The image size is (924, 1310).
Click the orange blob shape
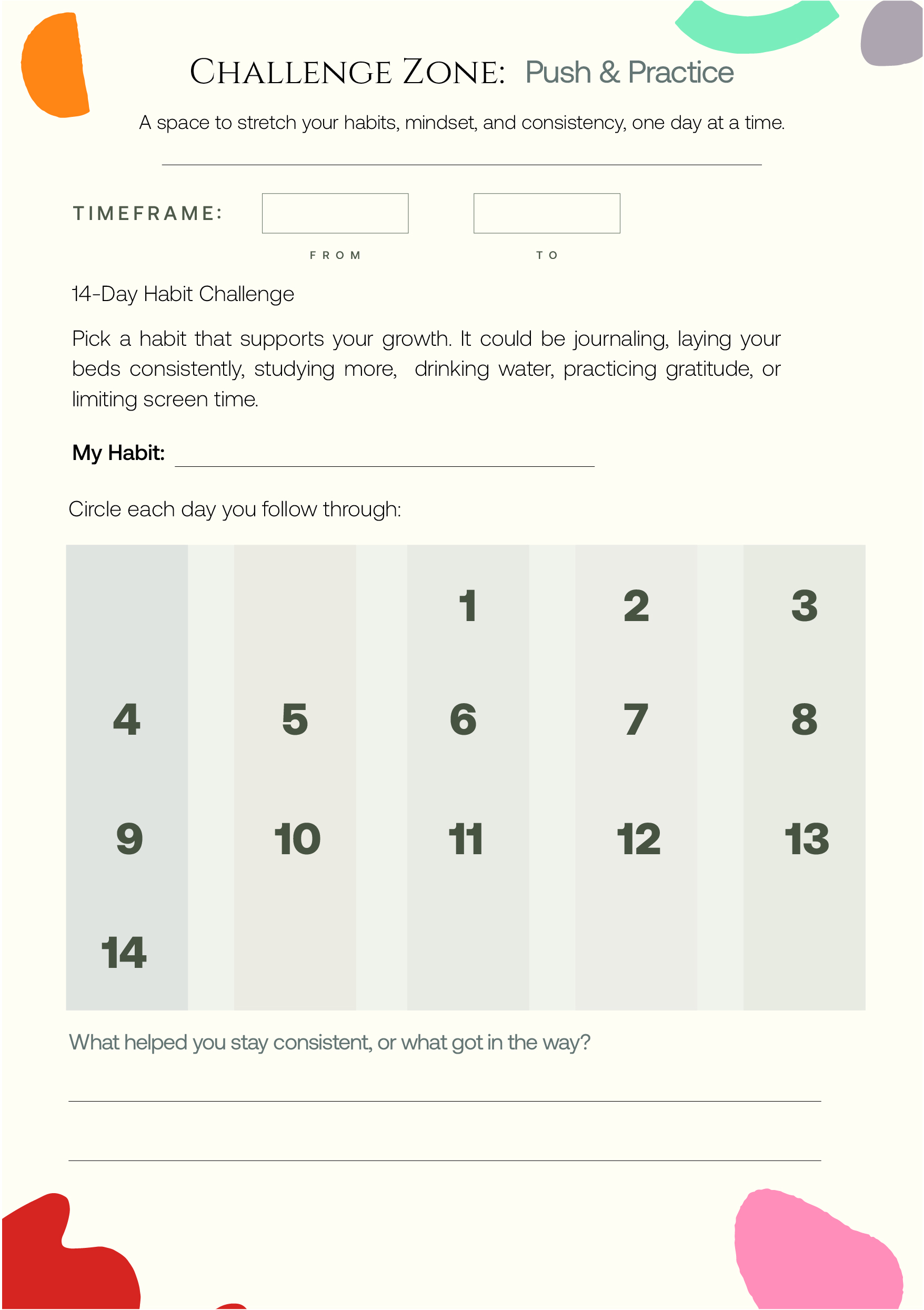click(x=54, y=66)
